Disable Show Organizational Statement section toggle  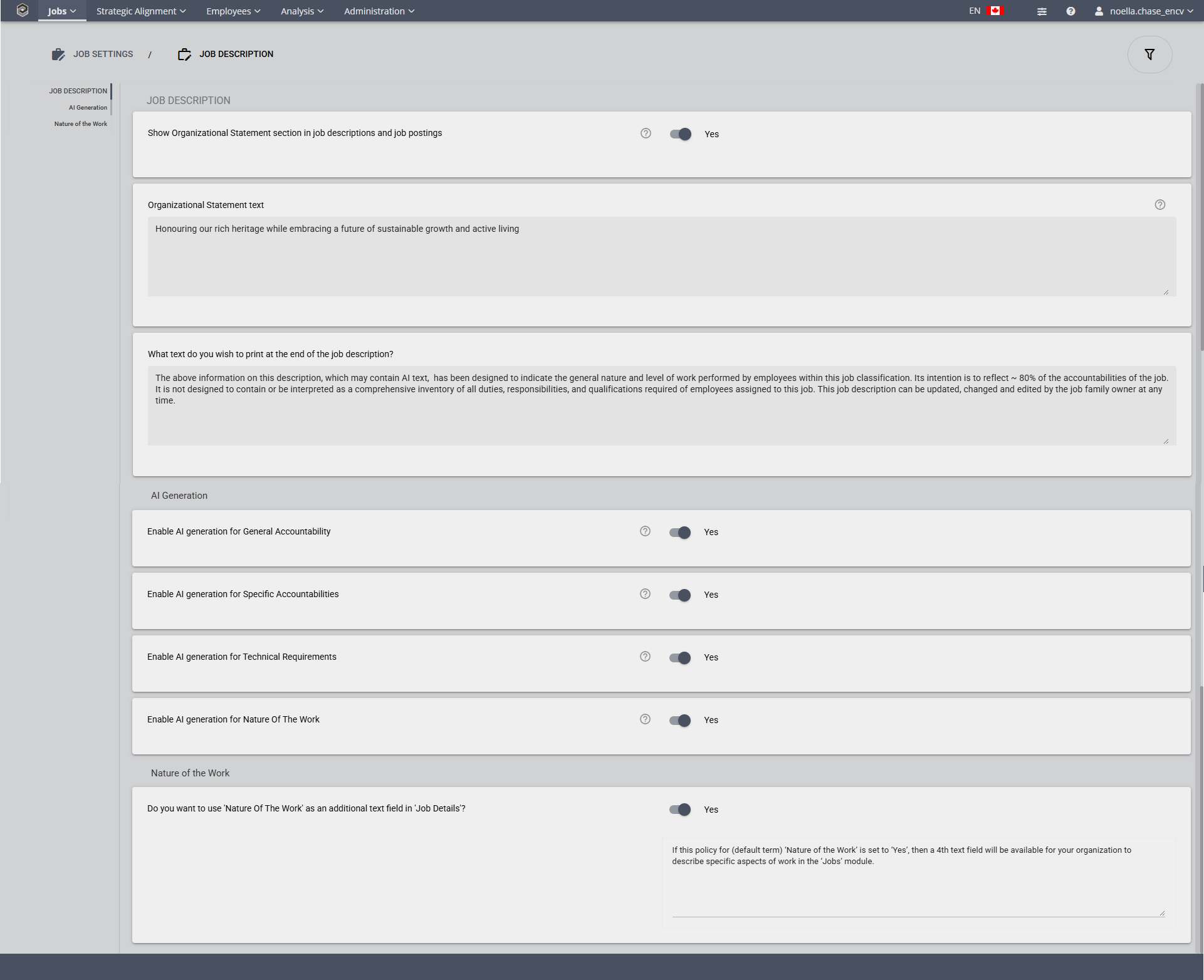[681, 134]
